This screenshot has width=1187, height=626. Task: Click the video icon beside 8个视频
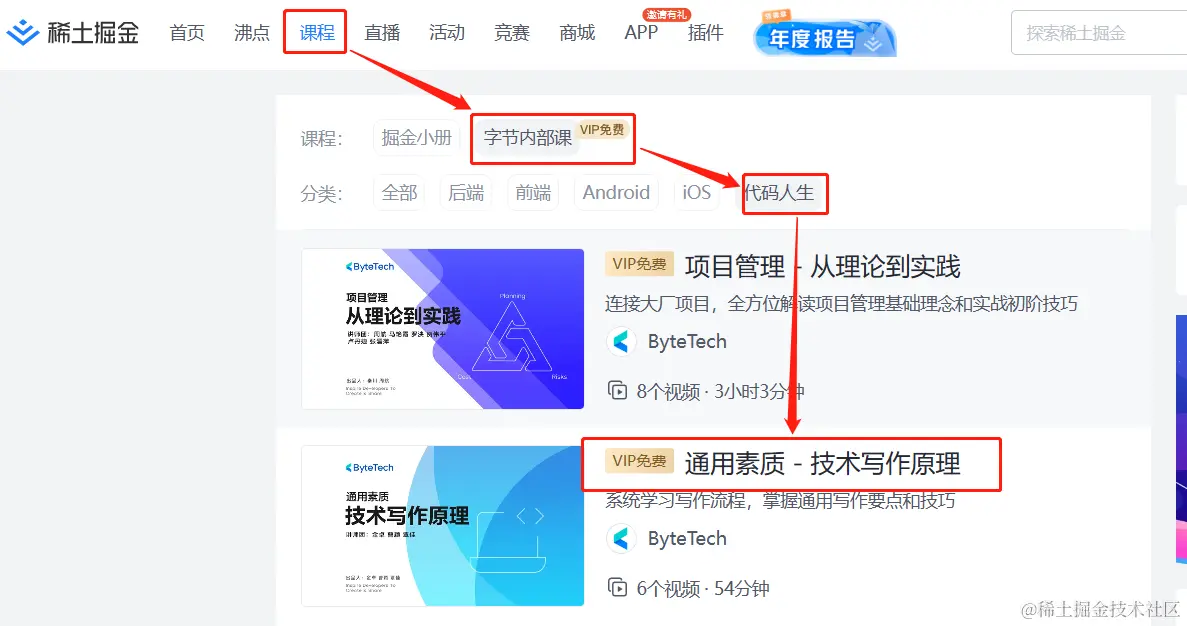click(618, 391)
